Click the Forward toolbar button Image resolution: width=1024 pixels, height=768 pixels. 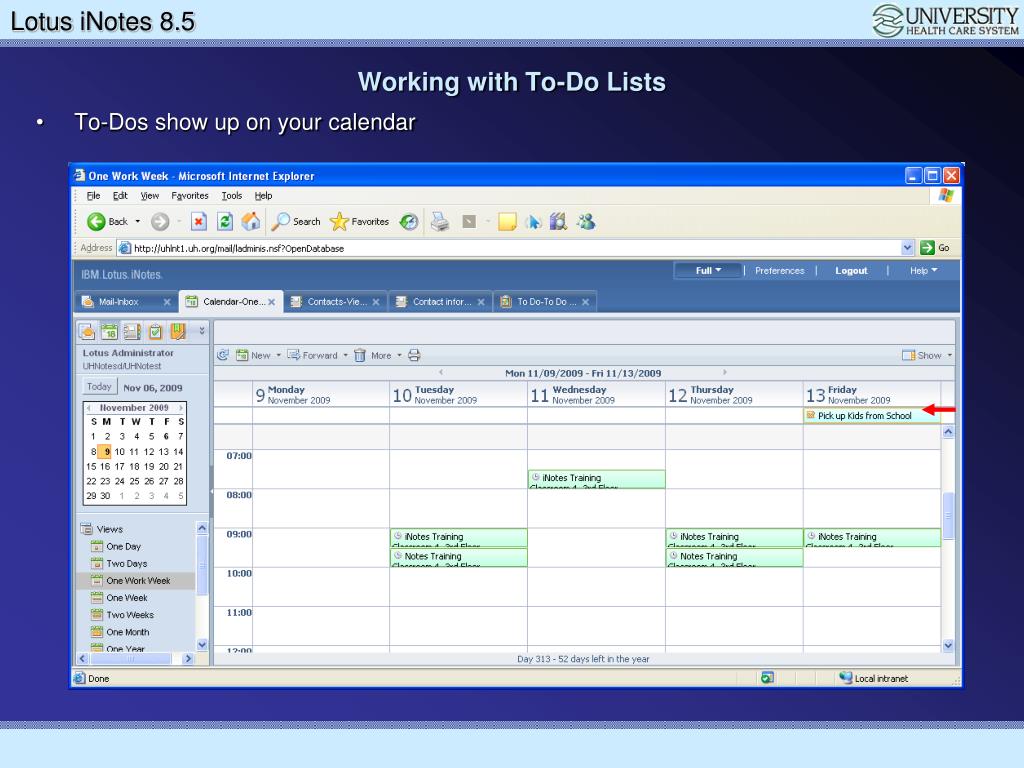point(313,355)
